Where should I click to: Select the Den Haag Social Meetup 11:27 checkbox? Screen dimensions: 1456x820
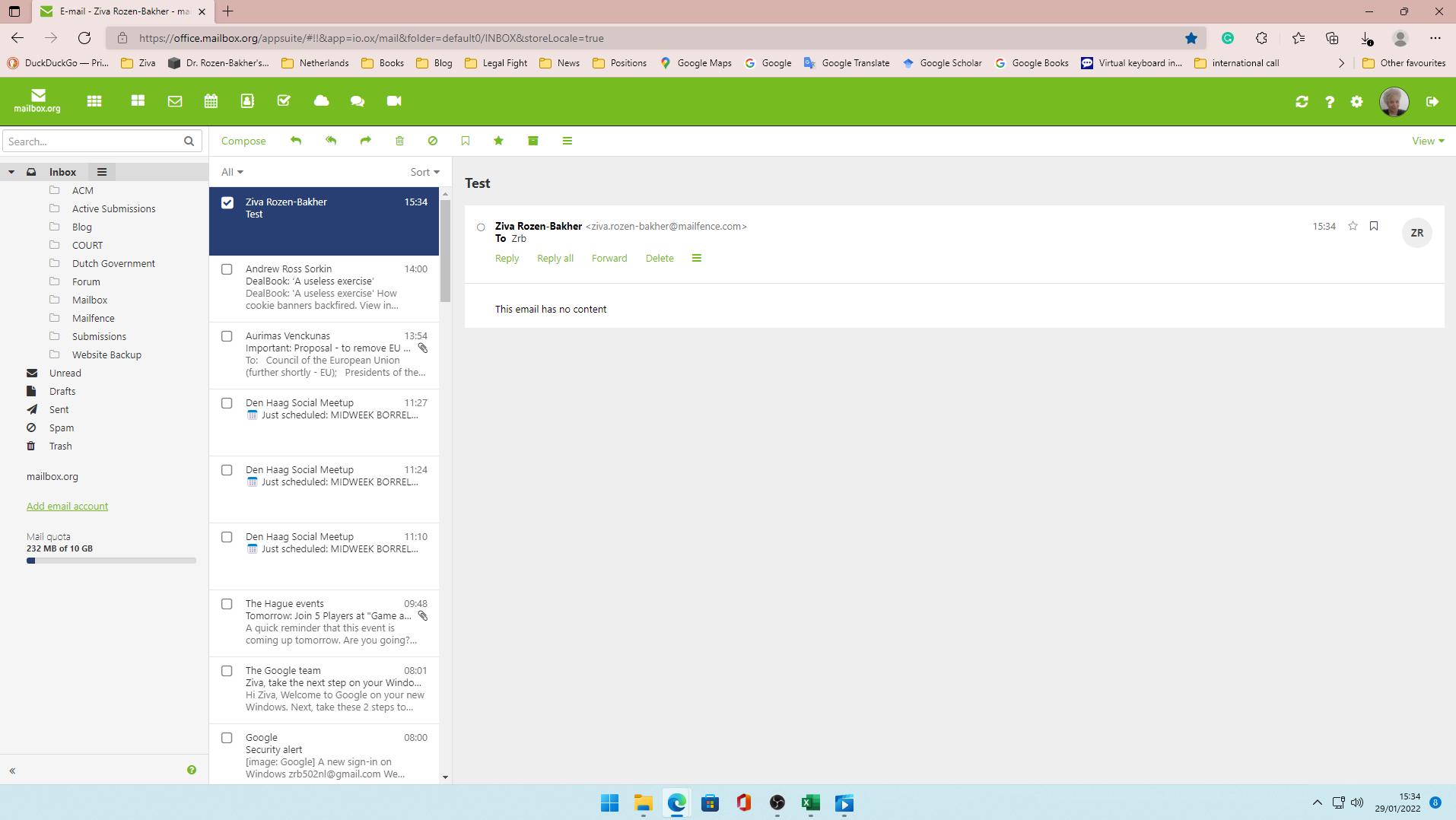[x=227, y=403]
